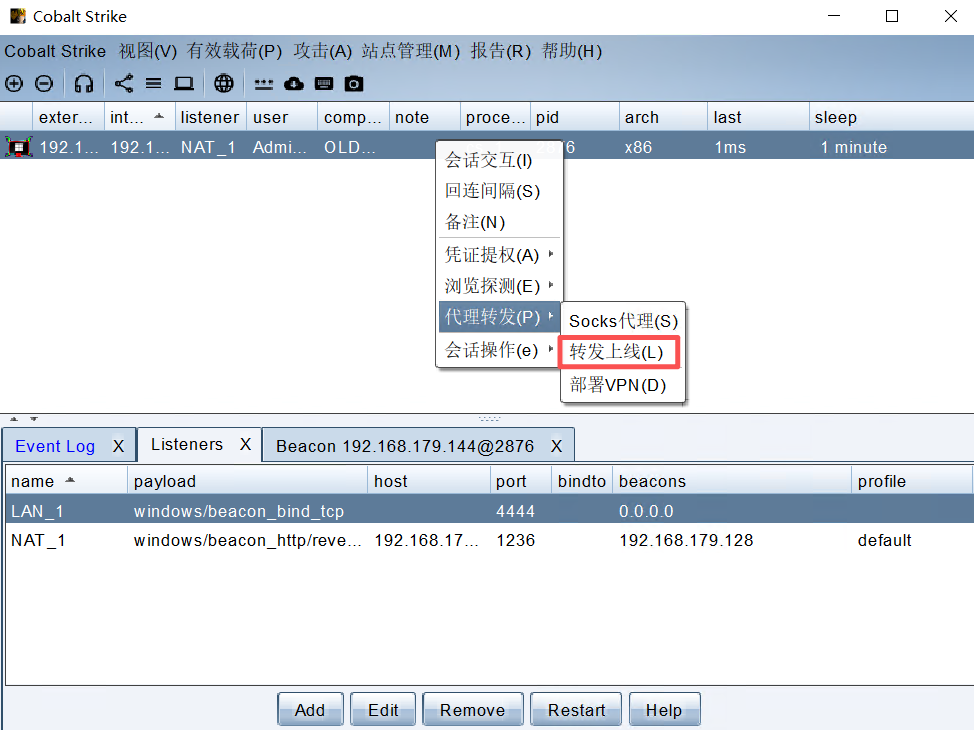Close the Listeners tab
The image size is (974, 730).
(245, 444)
